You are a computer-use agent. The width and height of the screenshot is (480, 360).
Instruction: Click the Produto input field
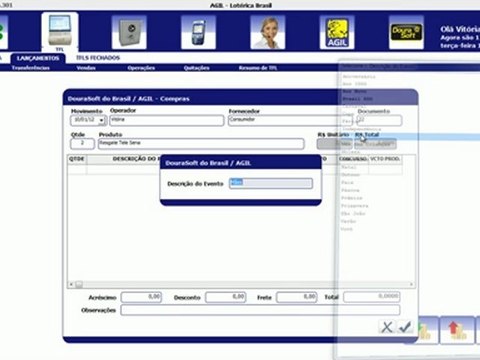(201, 144)
